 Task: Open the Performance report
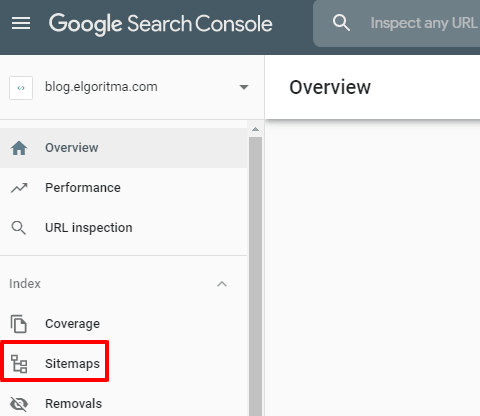tap(123, 188)
